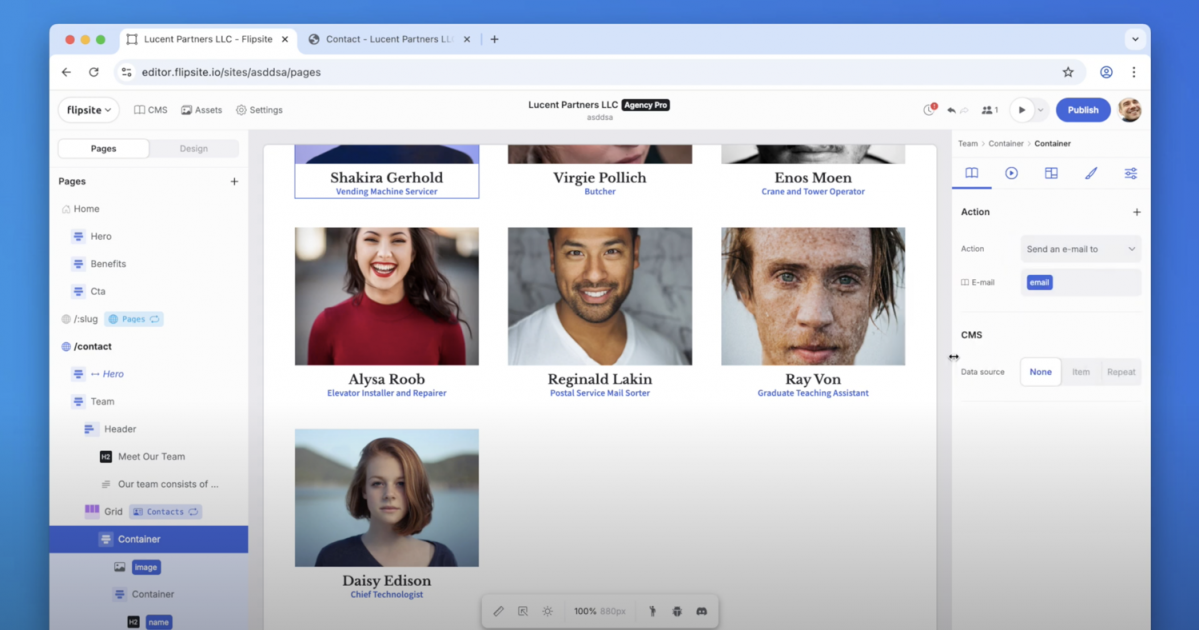Viewport: 1199px width, 630px height.
Task: Select the ruler tool in bottom toolbar
Action: [x=499, y=612]
